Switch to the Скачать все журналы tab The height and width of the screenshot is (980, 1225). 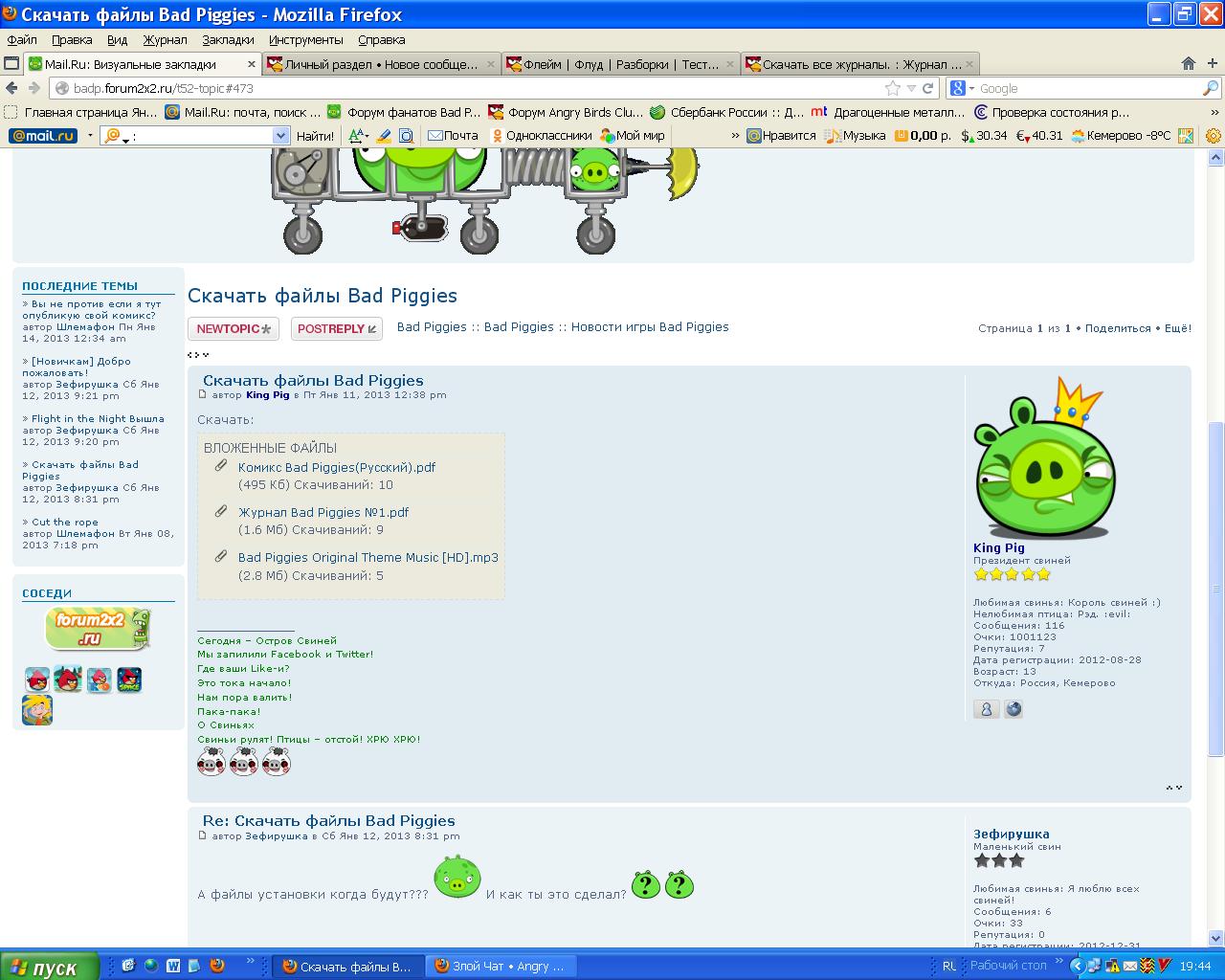(860, 64)
